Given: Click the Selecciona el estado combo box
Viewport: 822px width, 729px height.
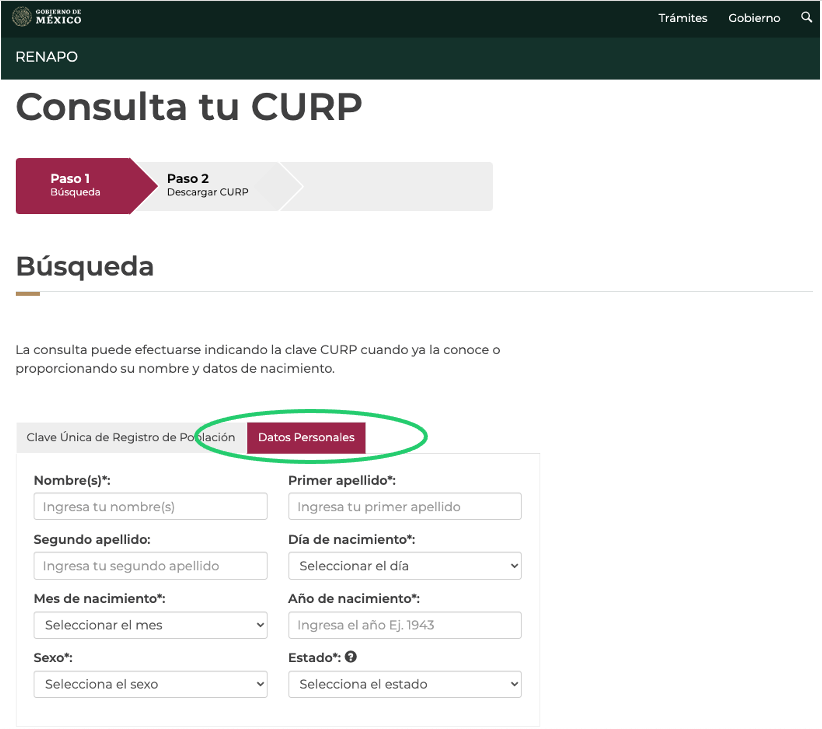Looking at the screenshot, I should click(x=404, y=684).
